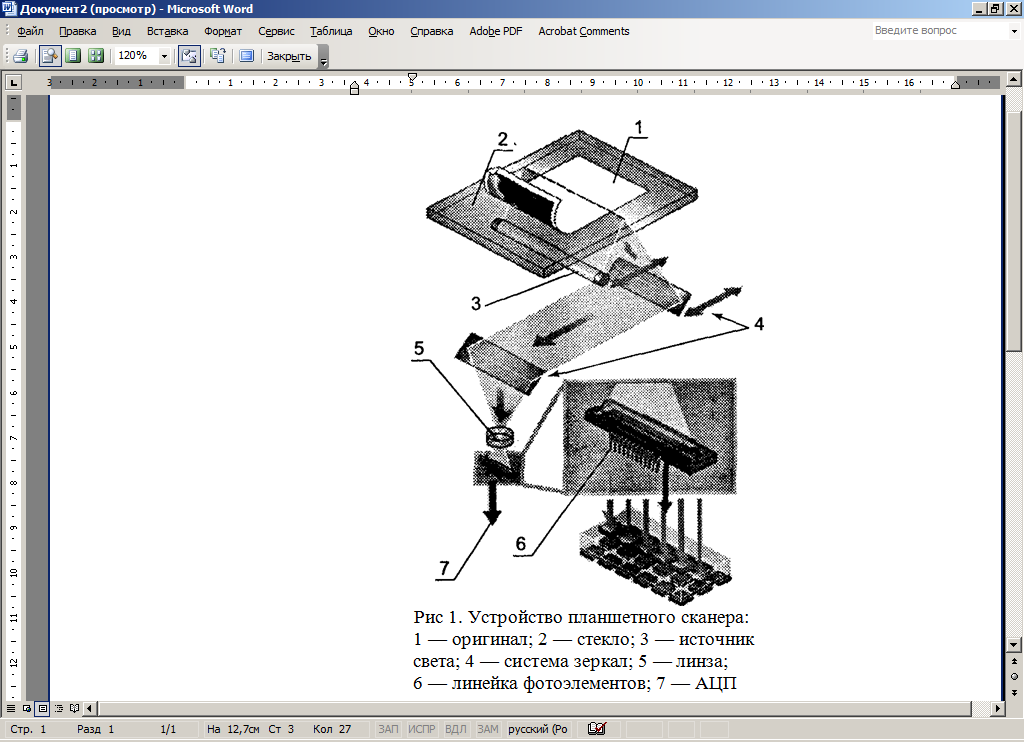Click caption text 'линейка фотоэлементов'

pos(547,683)
